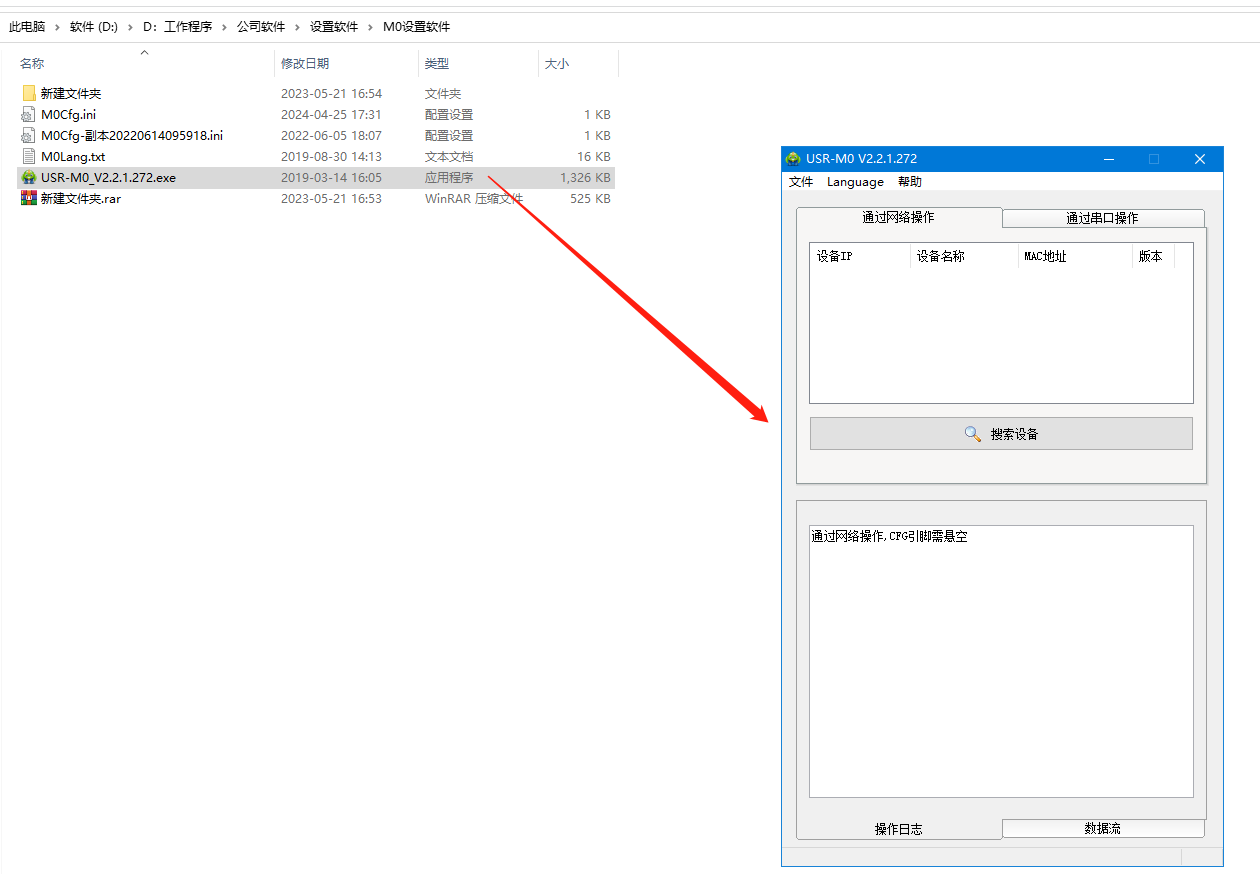Select the 操作日志 tab

898,829
